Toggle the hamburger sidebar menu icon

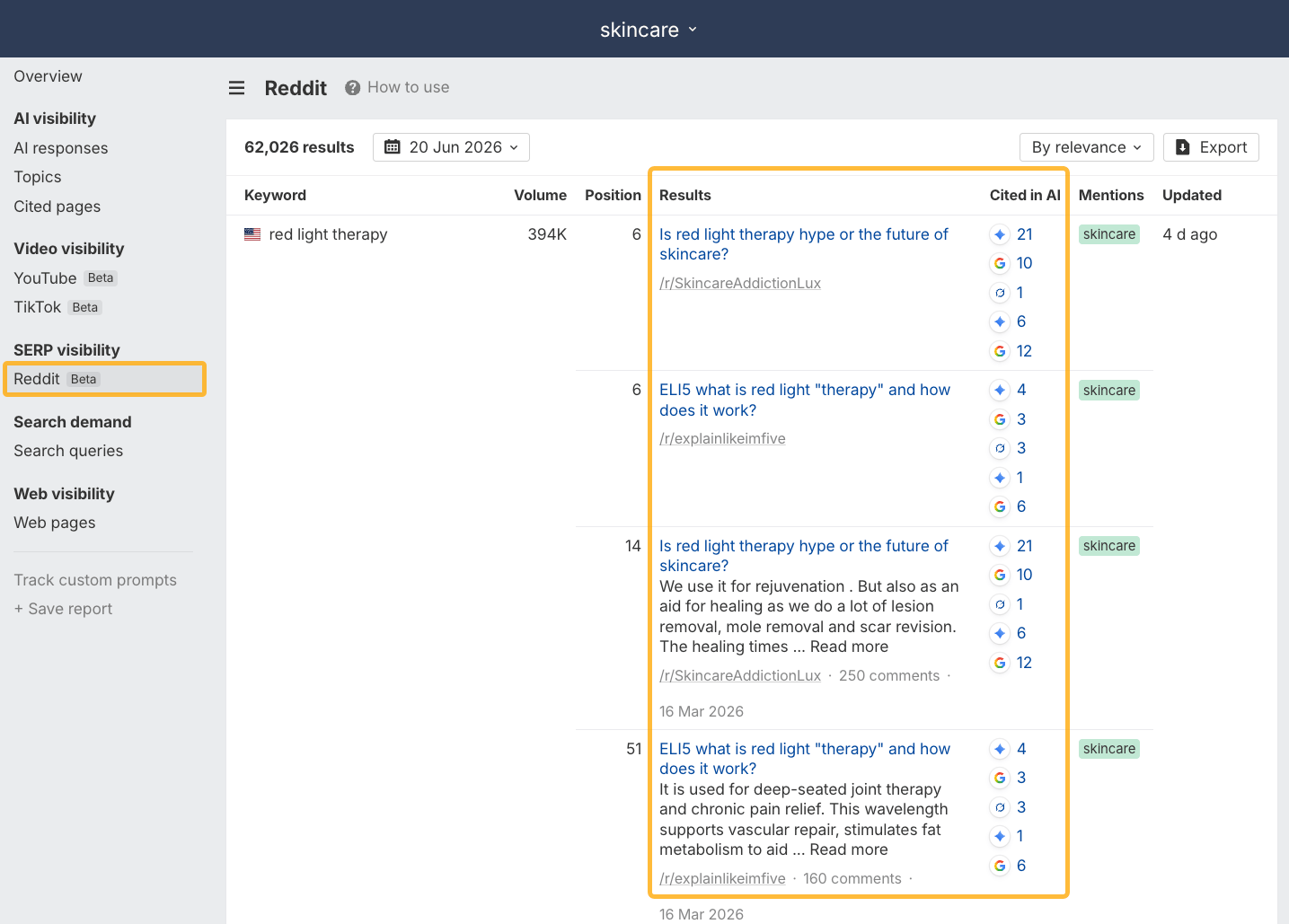pos(237,88)
